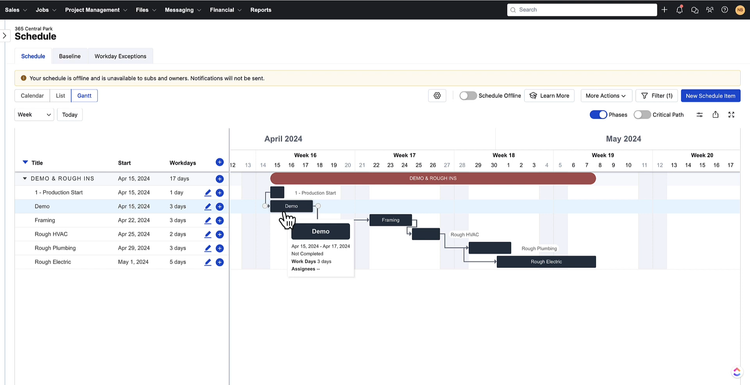Screen dimensions: 750x385
Task: Add item after Rough Electric row
Action: pos(220,262)
